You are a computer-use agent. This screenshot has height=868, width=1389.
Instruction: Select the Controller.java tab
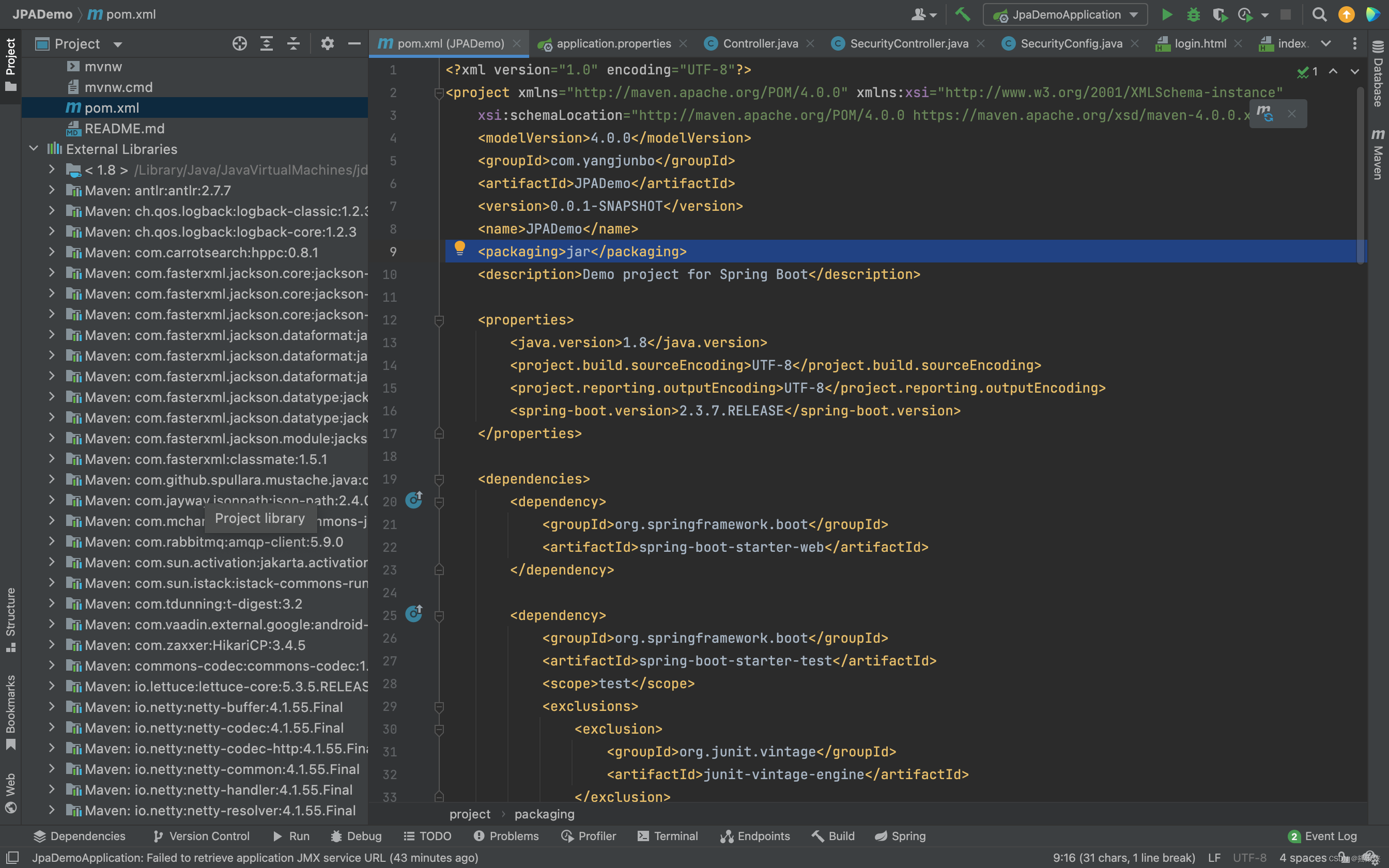[762, 42]
